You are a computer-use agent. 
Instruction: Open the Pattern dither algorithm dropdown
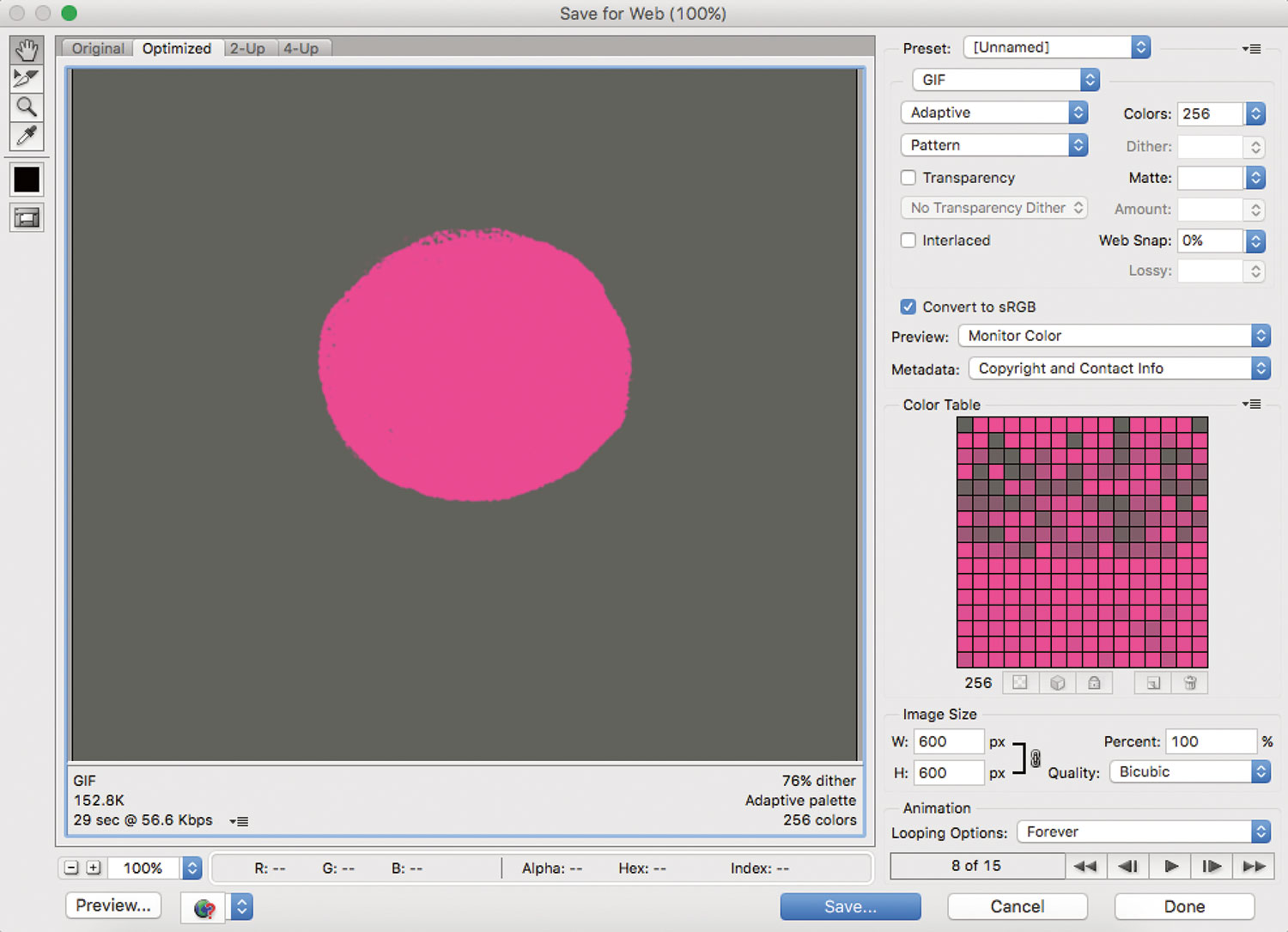point(994,145)
